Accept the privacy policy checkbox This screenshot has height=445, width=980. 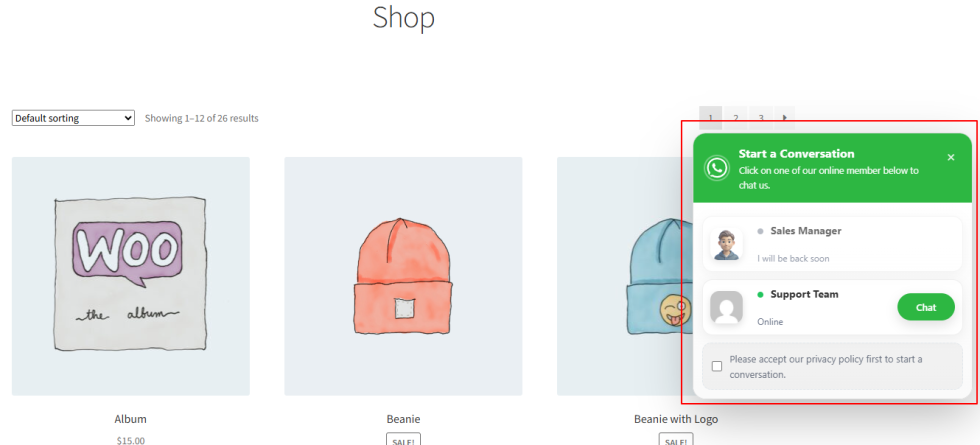click(x=717, y=366)
